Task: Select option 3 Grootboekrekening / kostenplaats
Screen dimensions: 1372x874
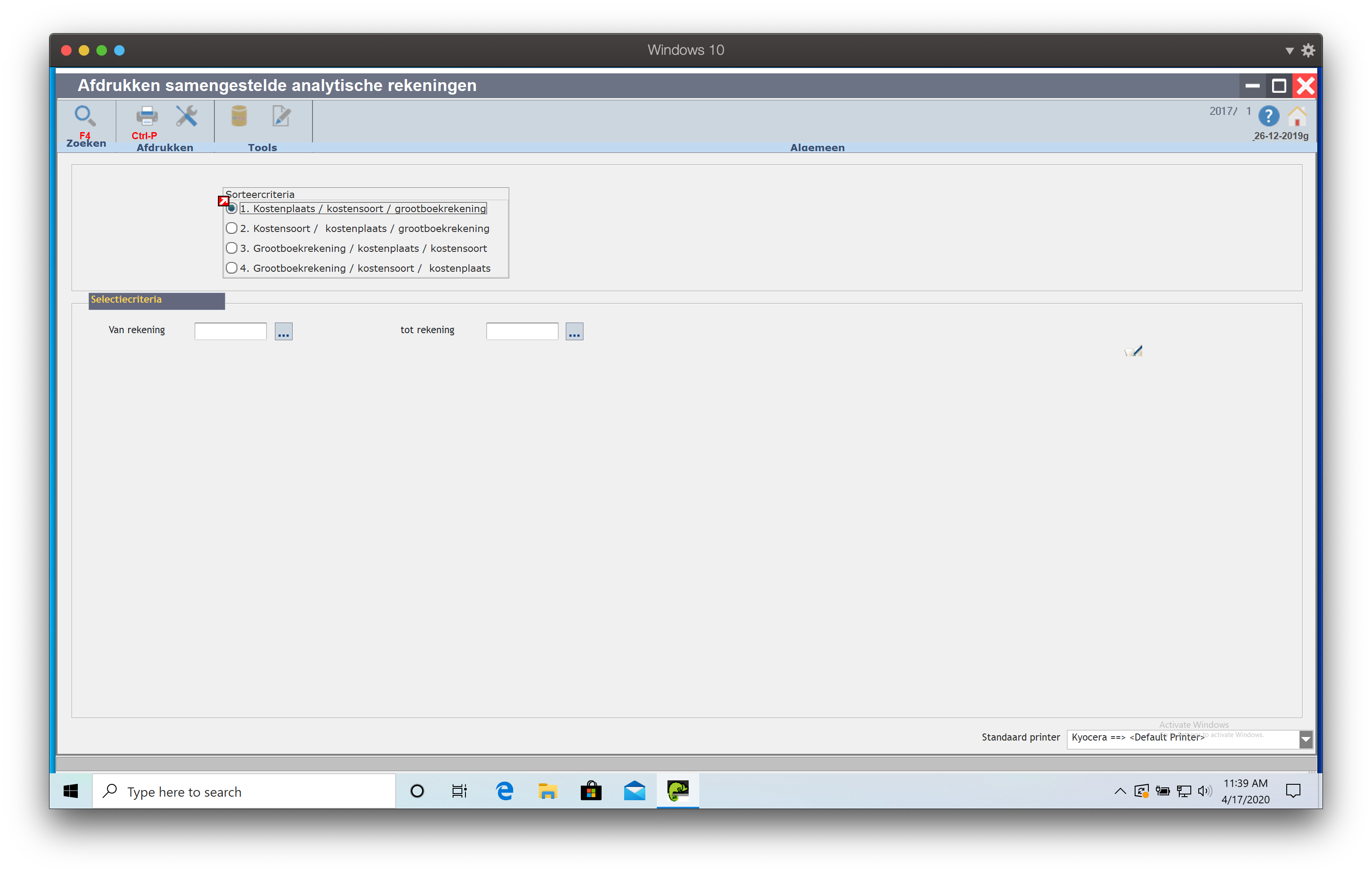Action: [231, 248]
